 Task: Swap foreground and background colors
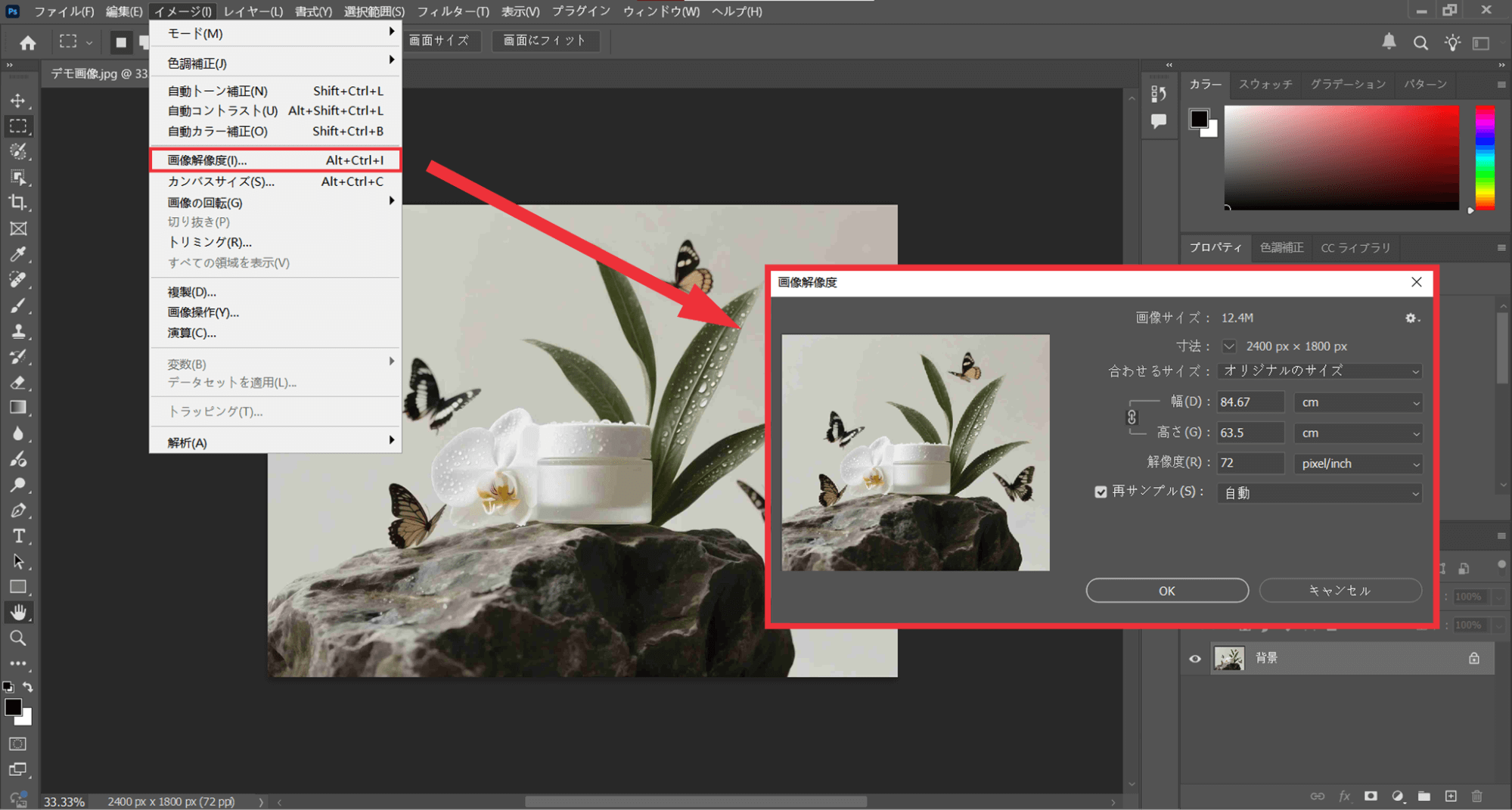28,687
